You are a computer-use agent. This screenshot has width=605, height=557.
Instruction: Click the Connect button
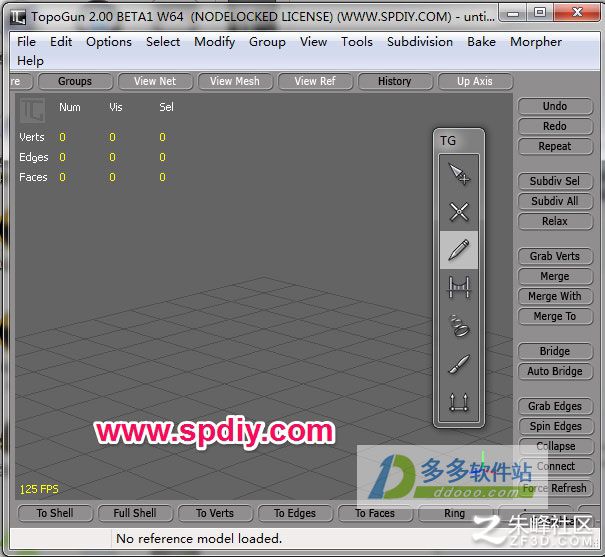click(556, 466)
